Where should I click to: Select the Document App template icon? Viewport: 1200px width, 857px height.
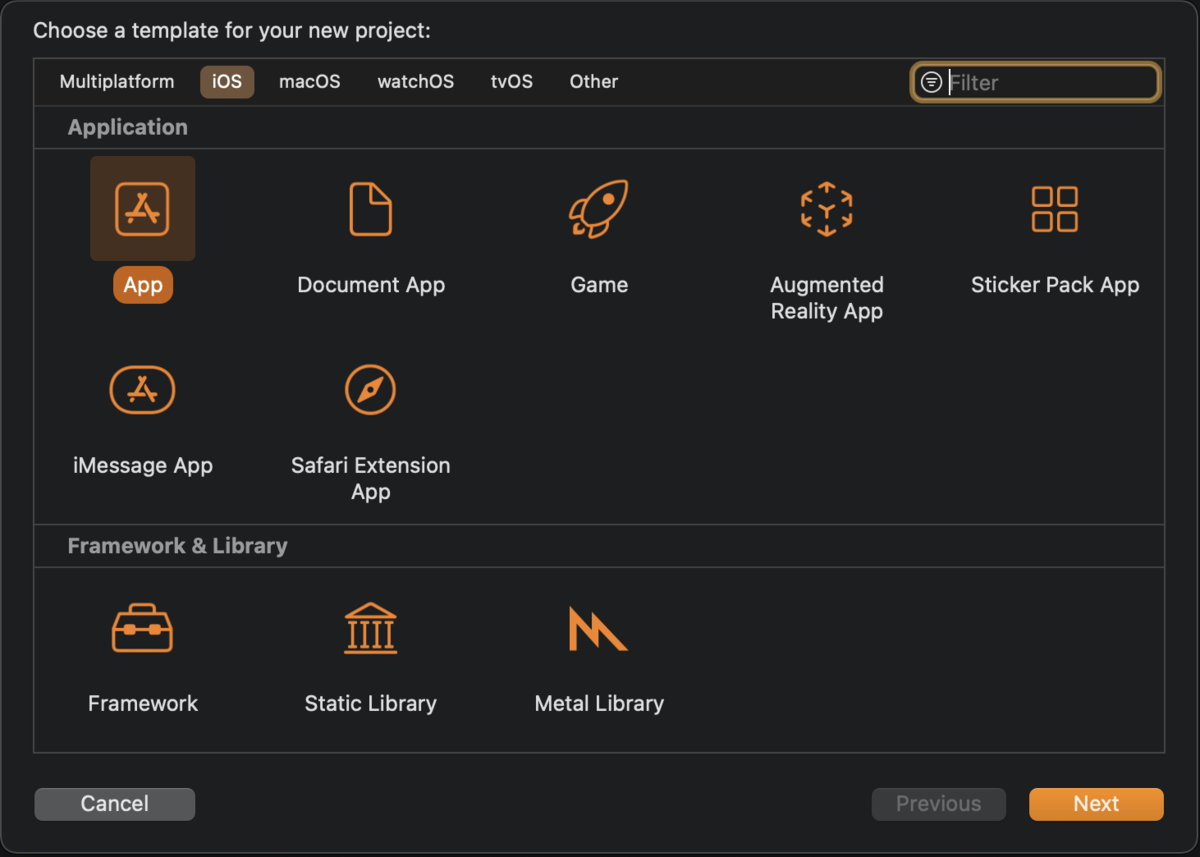pos(370,209)
